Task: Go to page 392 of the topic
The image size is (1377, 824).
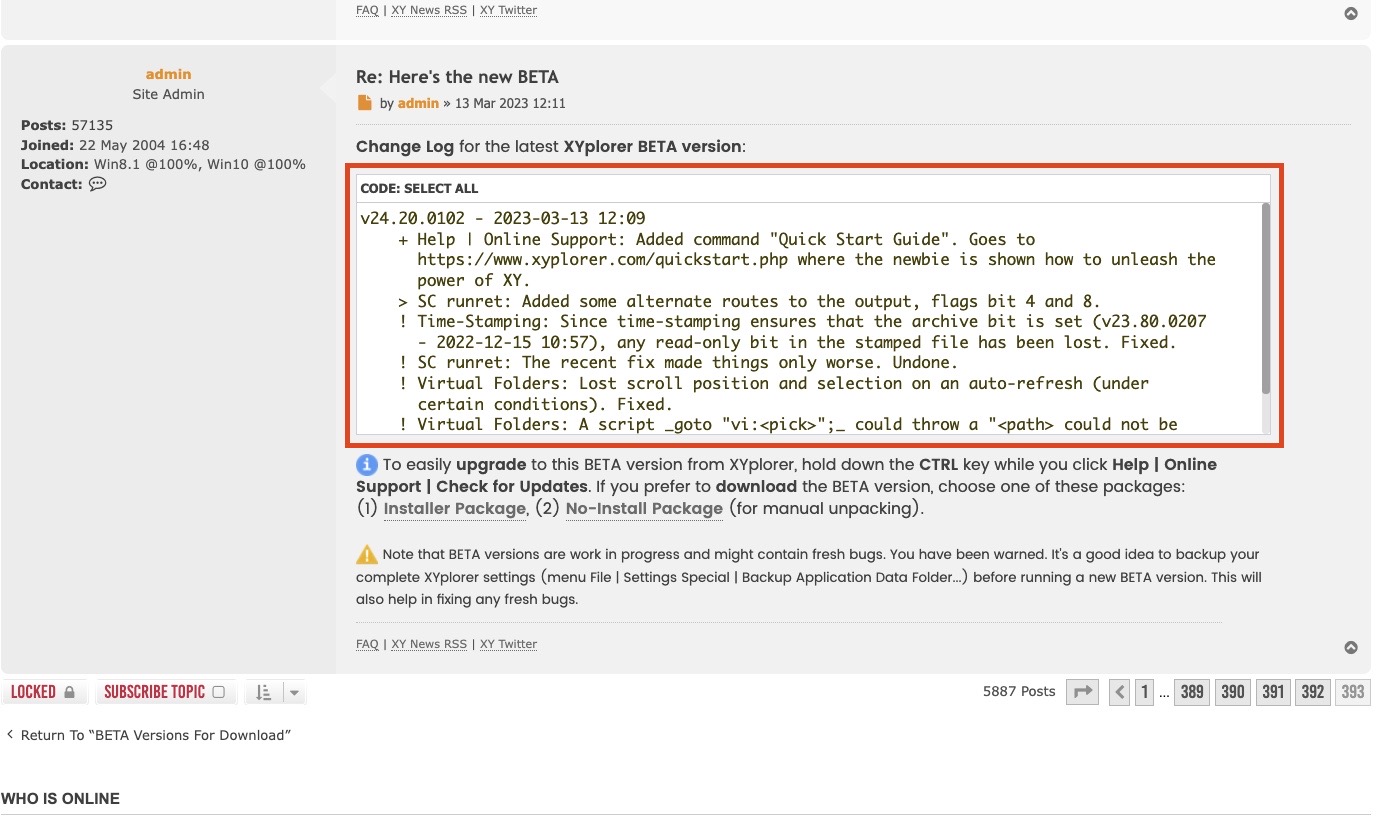Action: [x=1312, y=692]
